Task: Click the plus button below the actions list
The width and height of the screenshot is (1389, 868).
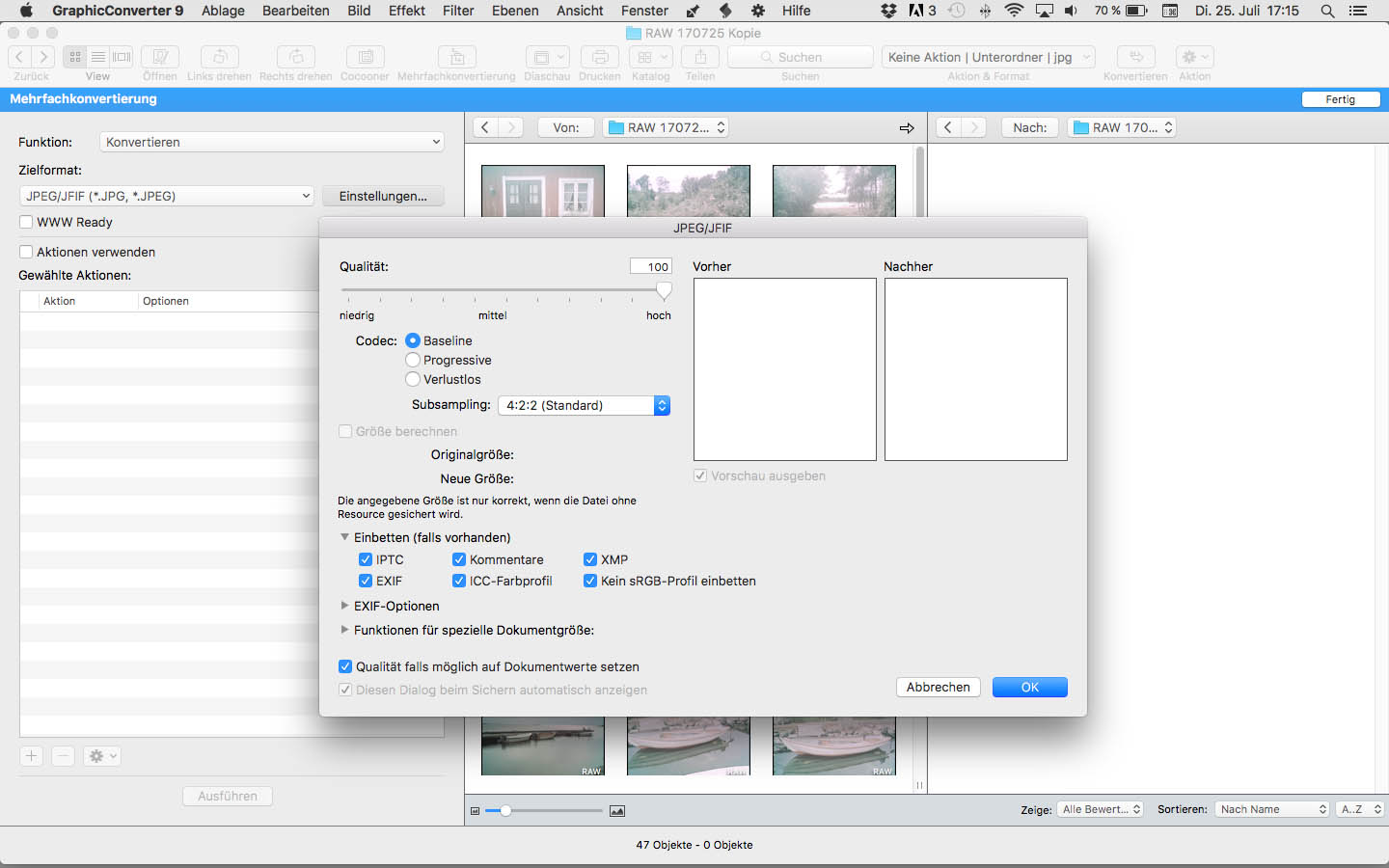Action: (32, 756)
